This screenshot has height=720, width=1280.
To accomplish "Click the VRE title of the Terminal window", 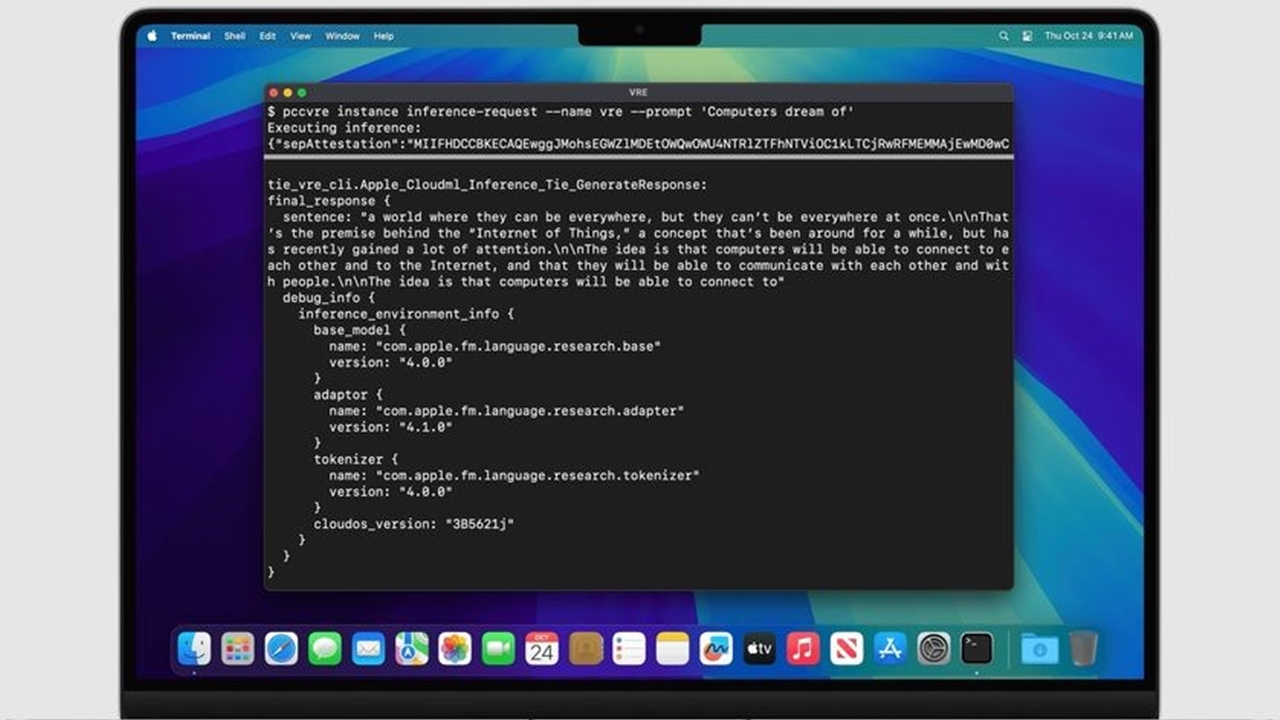I will (x=638, y=92).
